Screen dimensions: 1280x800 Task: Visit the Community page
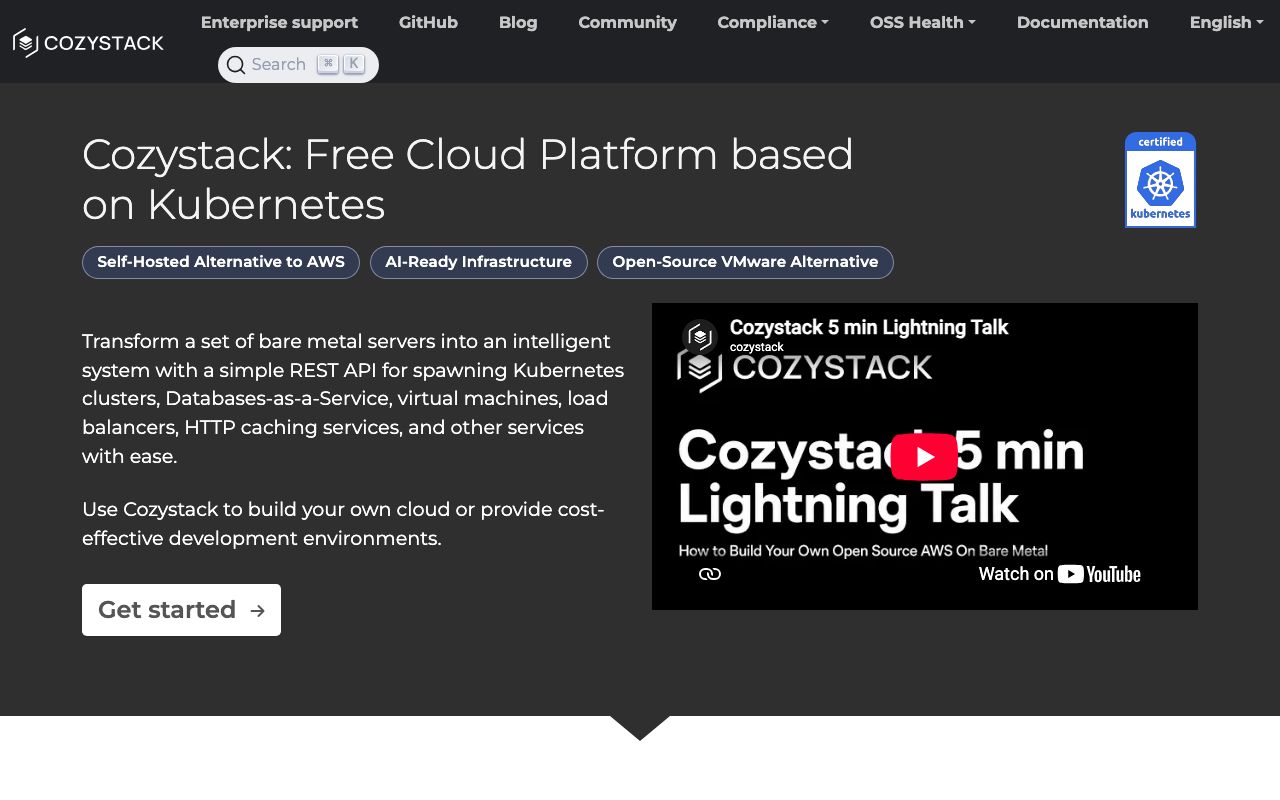coord(627,22)
